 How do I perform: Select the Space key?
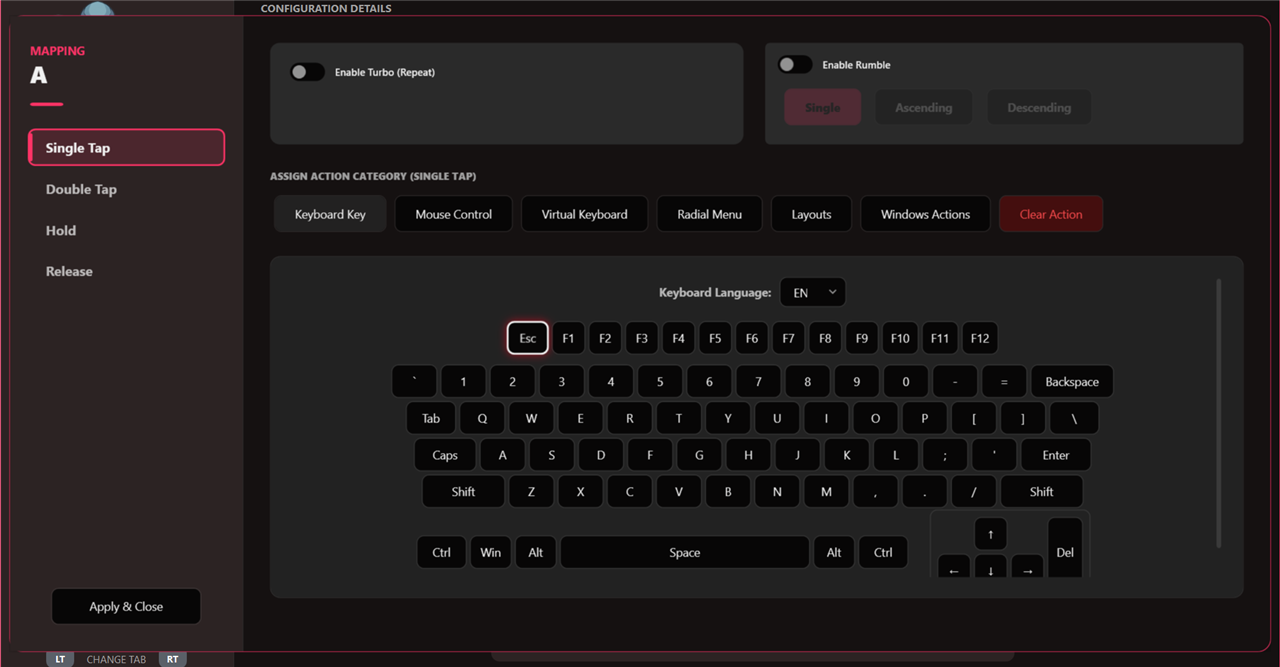[685, 552]
